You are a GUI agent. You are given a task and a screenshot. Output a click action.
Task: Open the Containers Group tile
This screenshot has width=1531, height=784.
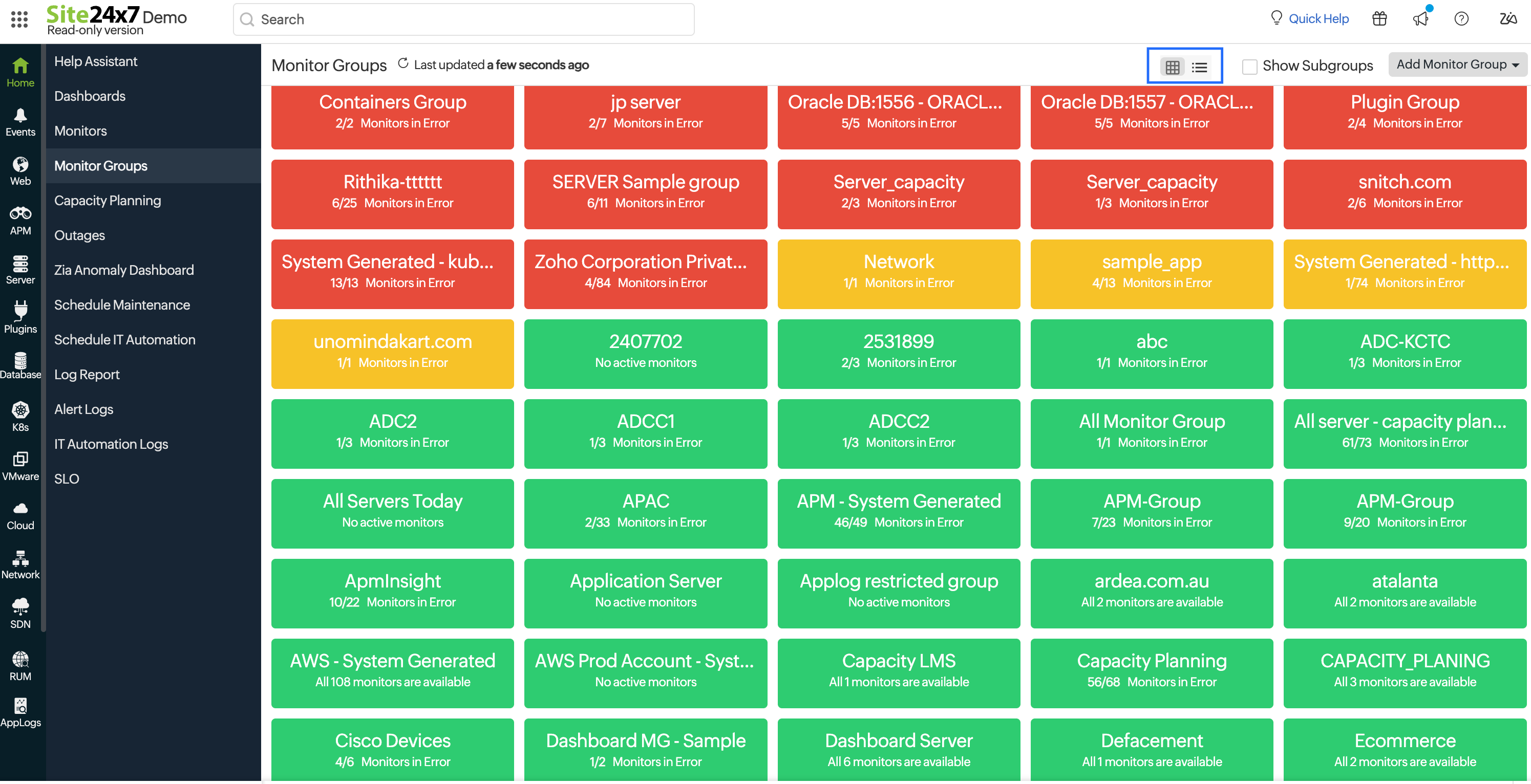(x=392, y=116)
